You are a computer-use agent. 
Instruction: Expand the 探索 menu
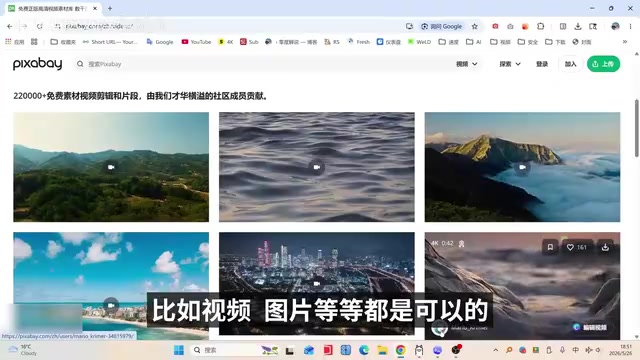click(x=510, y=64)
